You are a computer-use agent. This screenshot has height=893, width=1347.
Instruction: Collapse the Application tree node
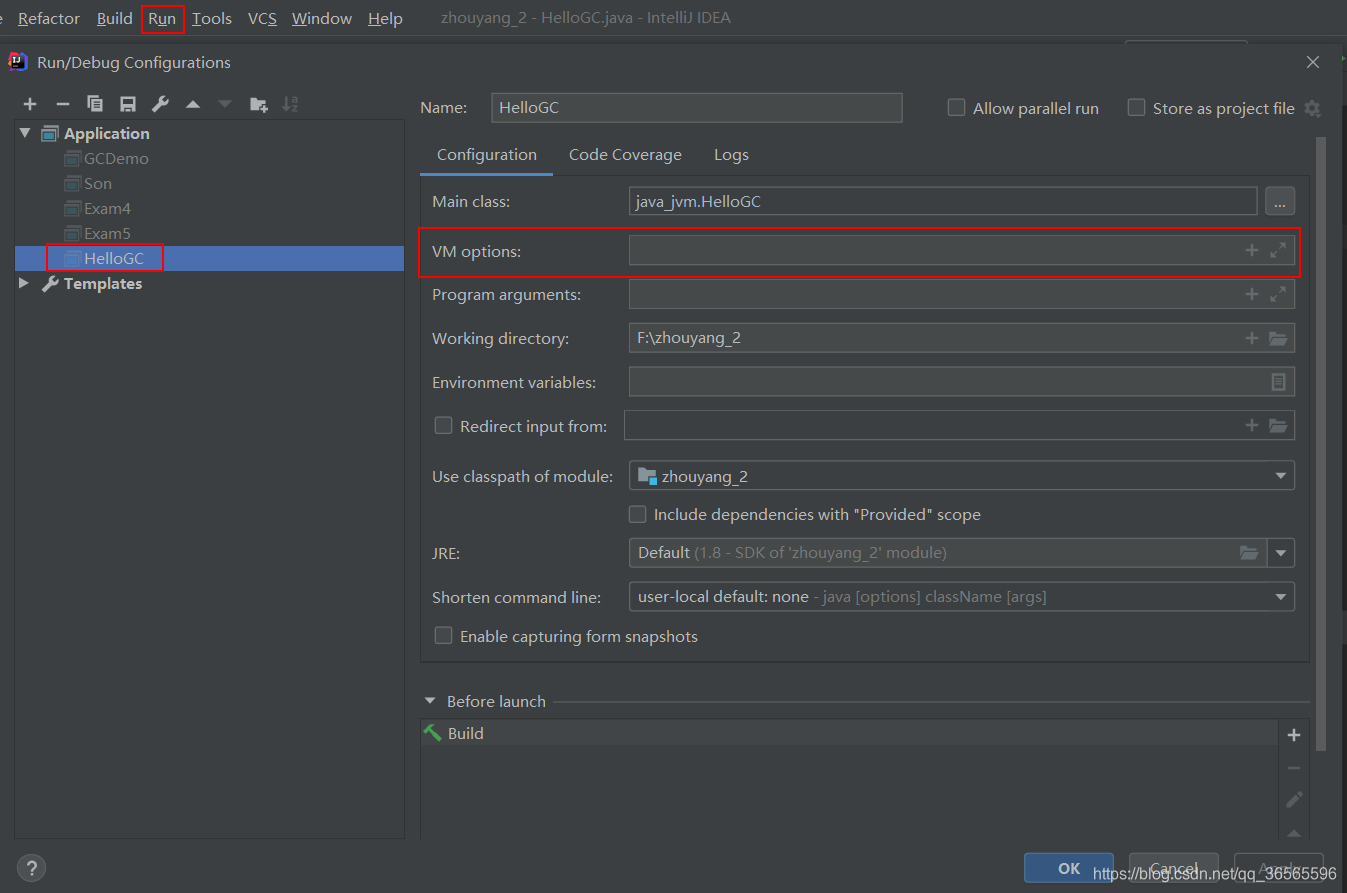click(25, 133)
